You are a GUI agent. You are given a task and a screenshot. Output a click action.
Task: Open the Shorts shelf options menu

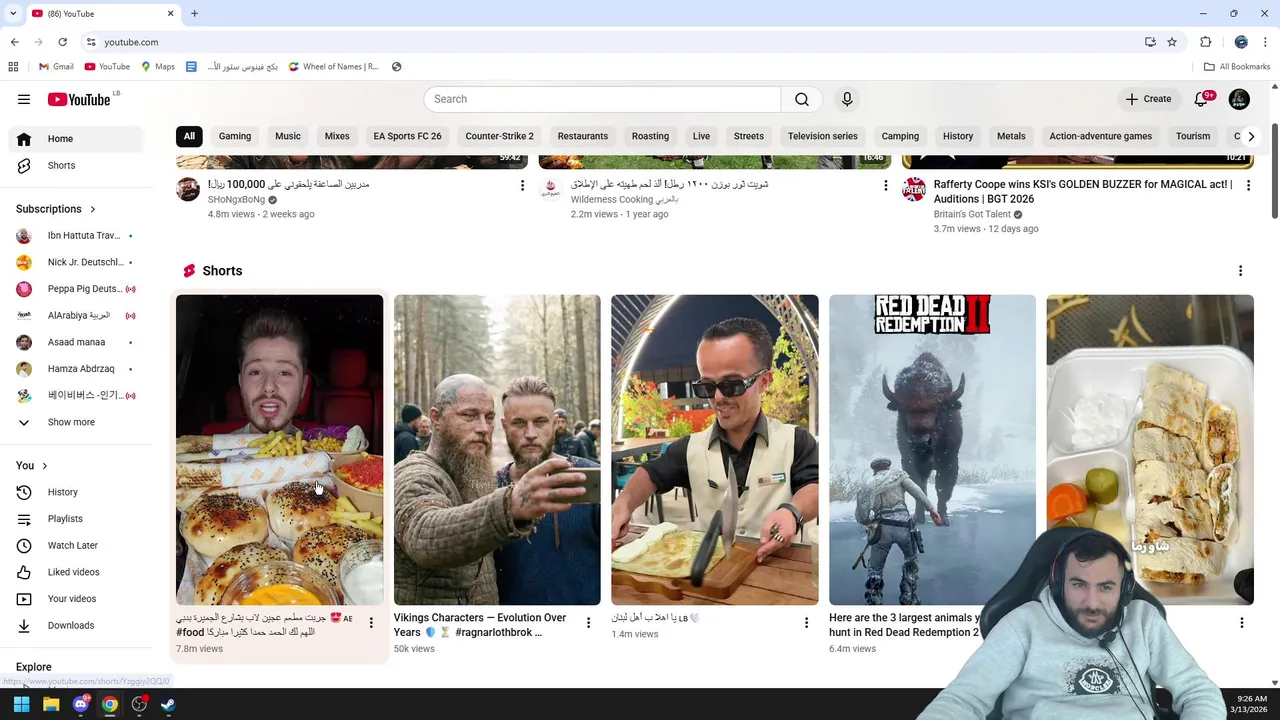(x=1240, y=271)
